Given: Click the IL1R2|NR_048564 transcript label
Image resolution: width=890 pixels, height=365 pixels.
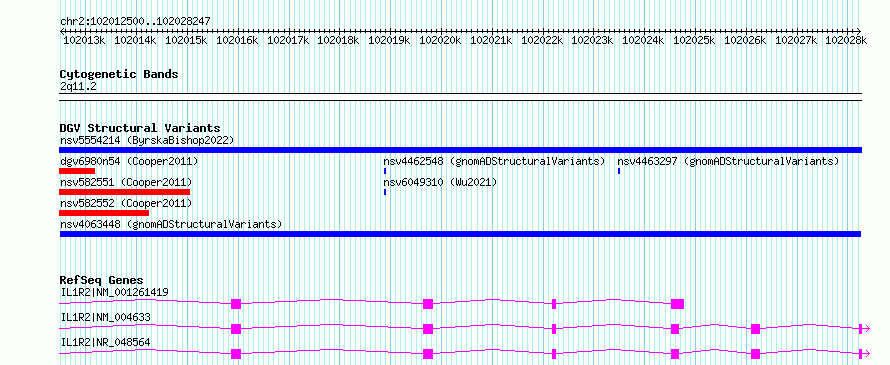Looking at the screenshot, I should pyautogui.click(x=106, y=342).
